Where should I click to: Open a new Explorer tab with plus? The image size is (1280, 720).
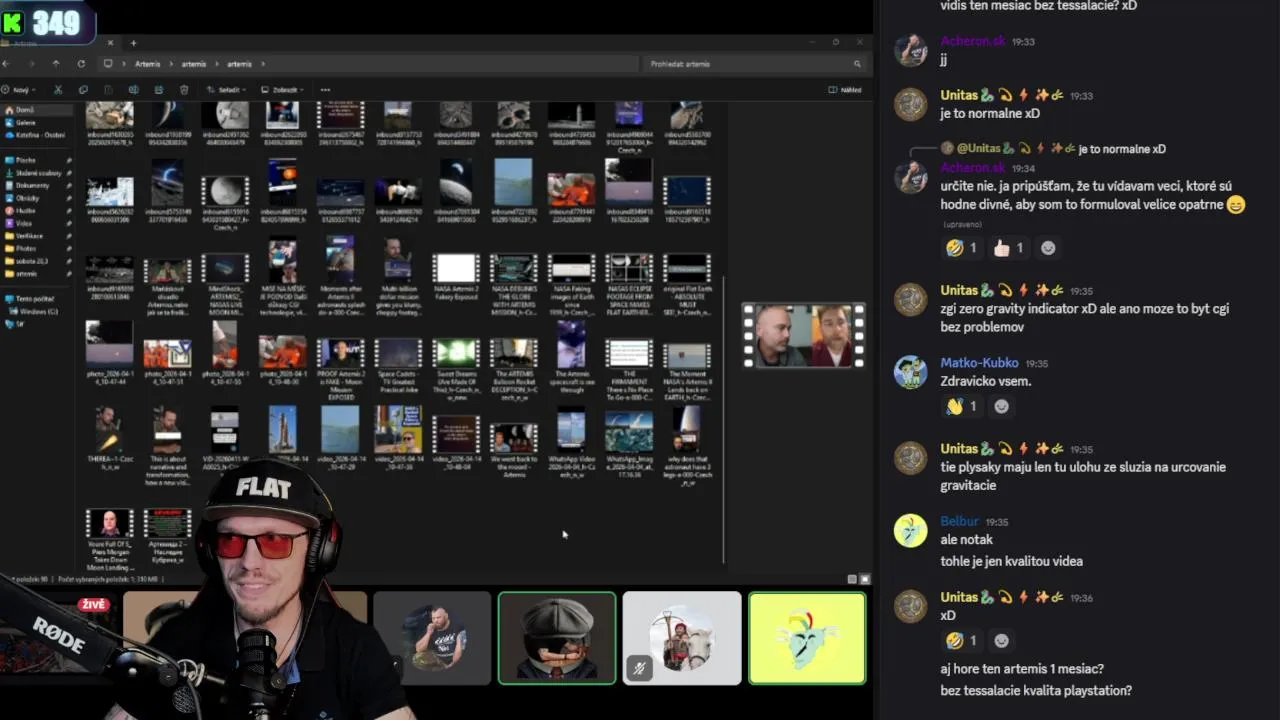[x=133, y=43]
